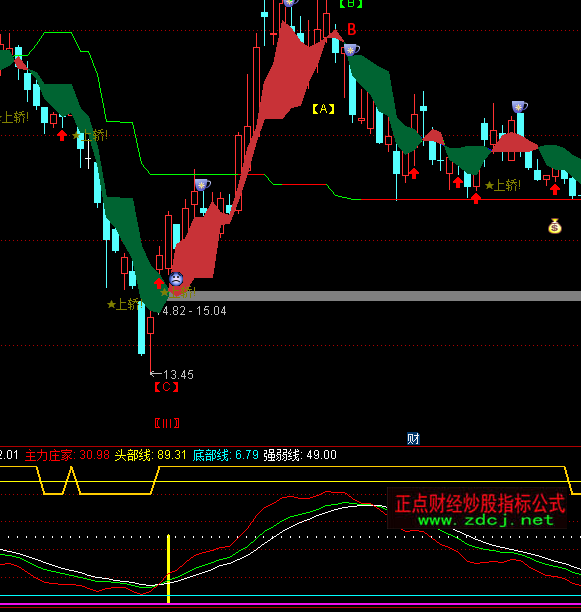The height and width of the screenshot is (612, 581).
Task: Click the teacup icon above 14.82 low
Action: [x=202, y=185]
